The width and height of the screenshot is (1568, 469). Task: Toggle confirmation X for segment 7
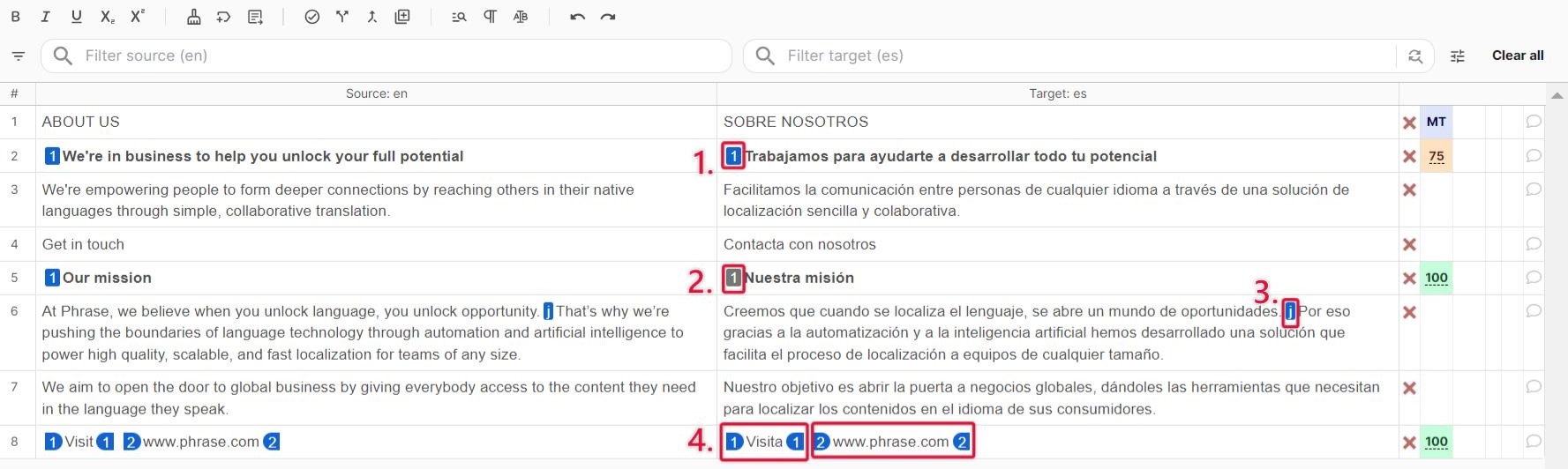click(1409, 388)
